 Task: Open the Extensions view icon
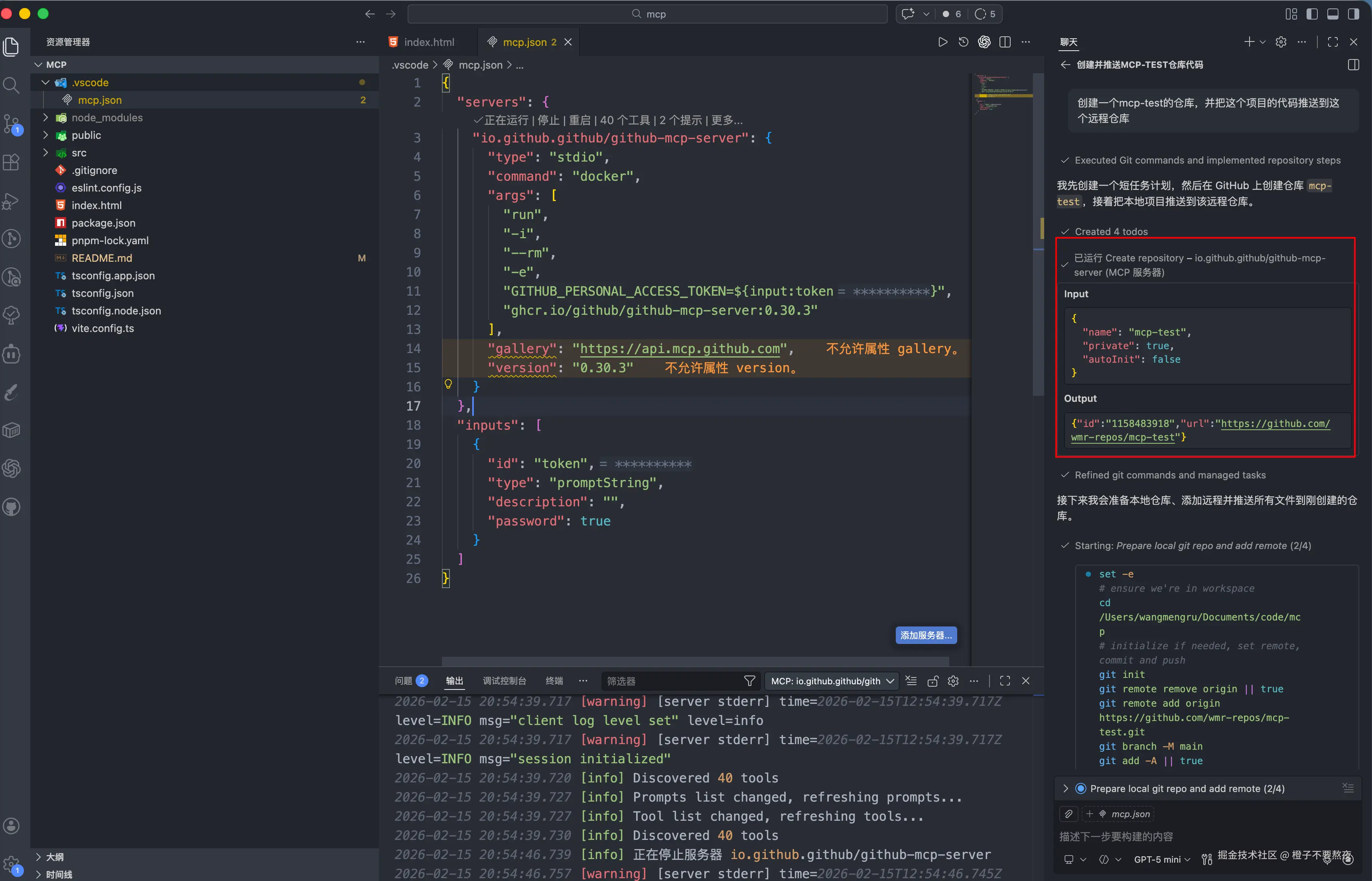coord(12,162)
